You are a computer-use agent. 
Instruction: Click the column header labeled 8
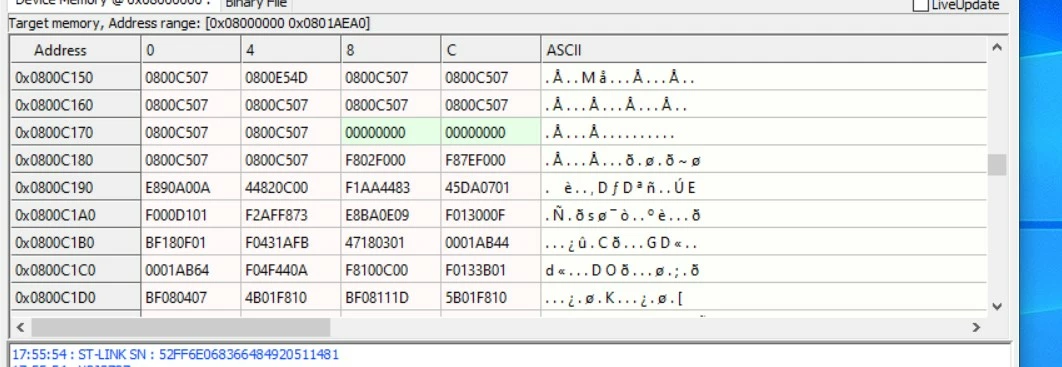coord(391,50)
